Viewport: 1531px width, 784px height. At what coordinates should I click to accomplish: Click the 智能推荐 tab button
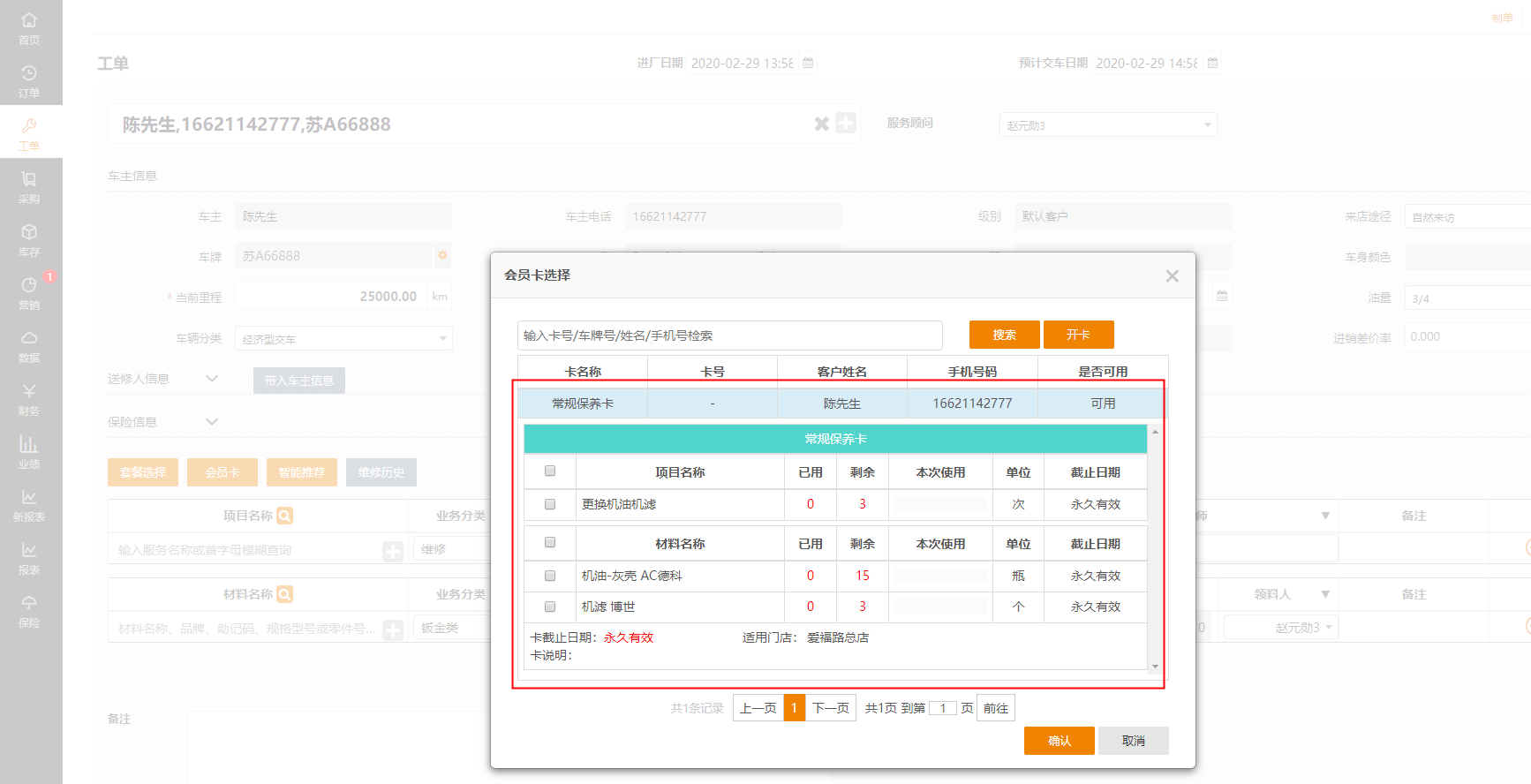[x=302, y=472]
